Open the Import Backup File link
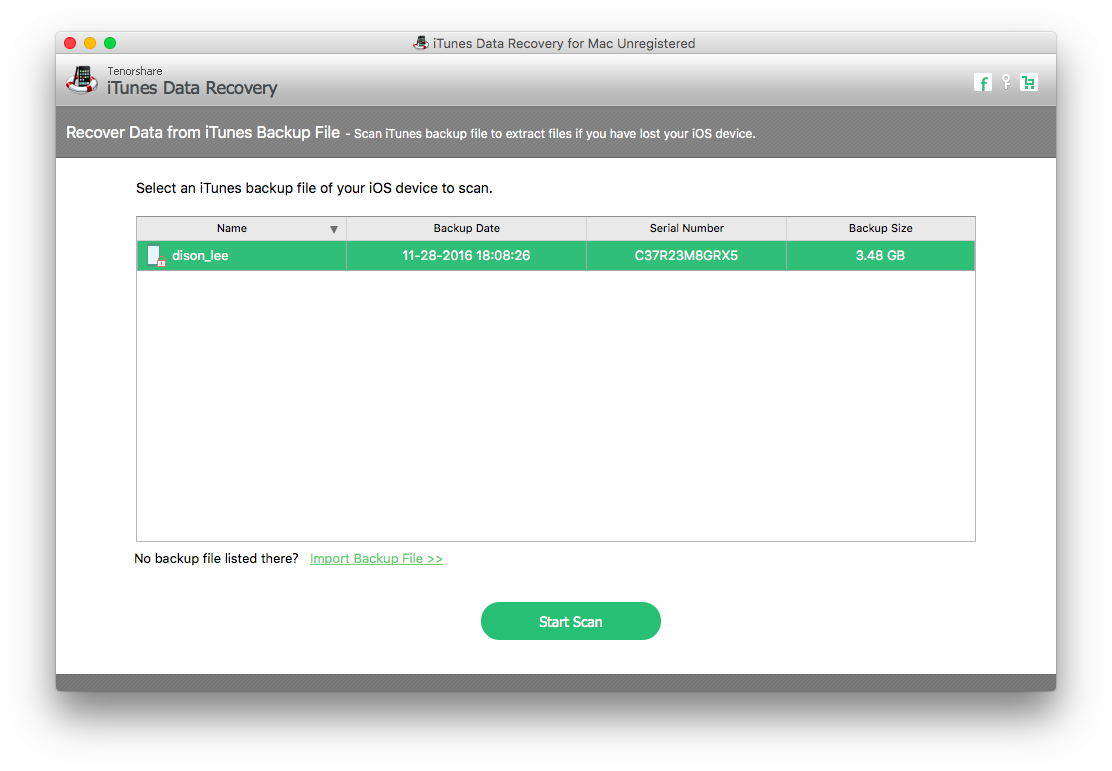The width and height of the screenshot is (1112, 771). [377, 559]
